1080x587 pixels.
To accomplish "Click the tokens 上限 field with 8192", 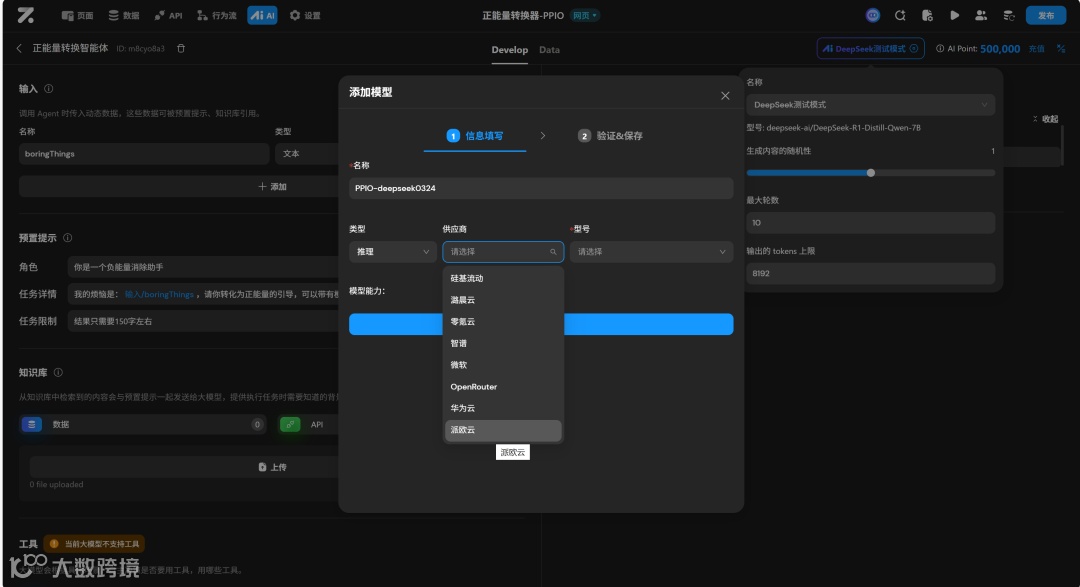I will tap(871, 274).
